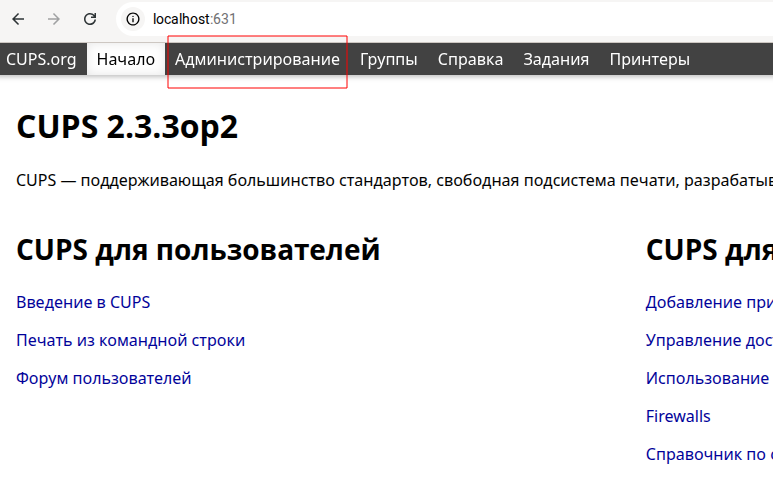
Task: Visit the Форум пользователей link
Action: (103, 378)
